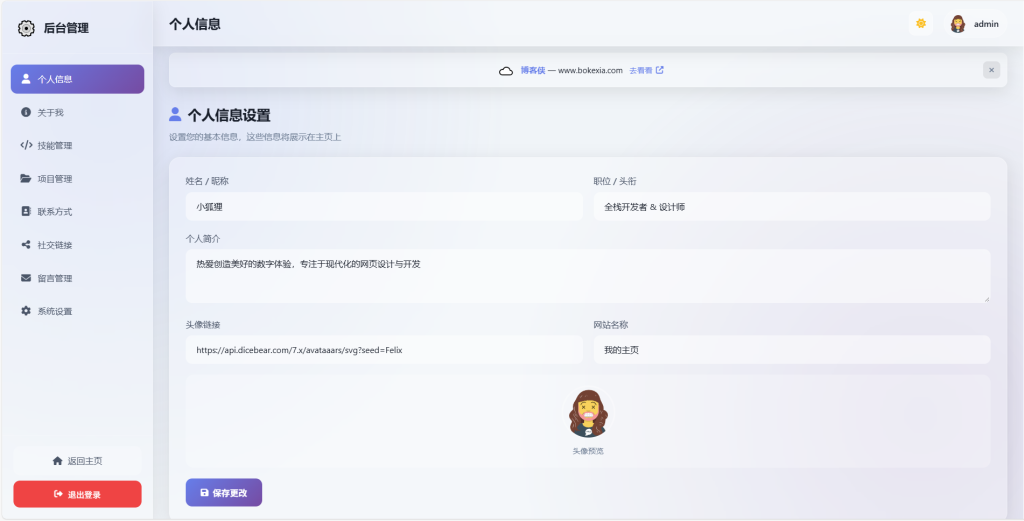Click the 头像链接 URL input field

click(384, 349)
